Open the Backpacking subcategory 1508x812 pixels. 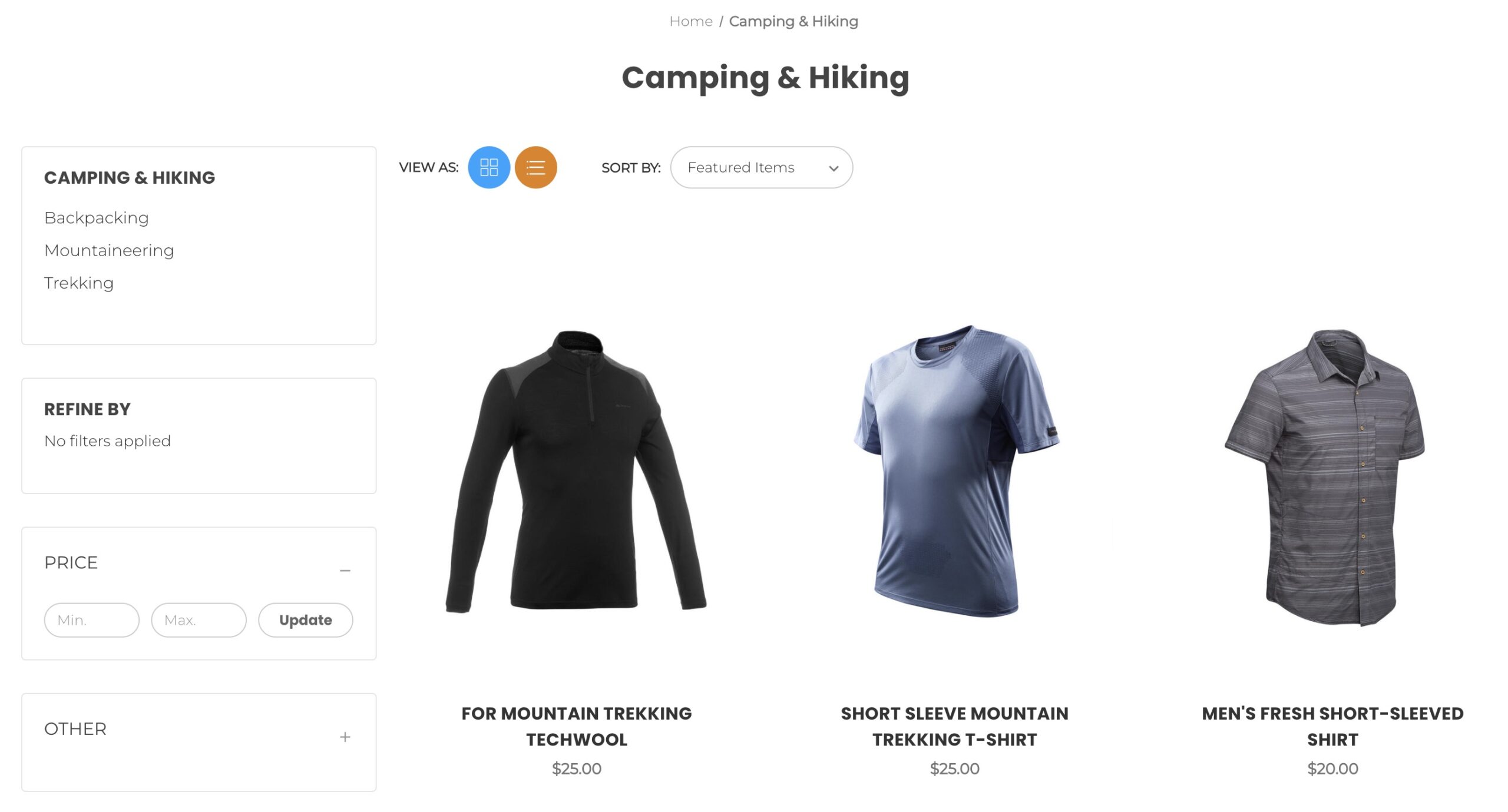(x=97, y=217)
